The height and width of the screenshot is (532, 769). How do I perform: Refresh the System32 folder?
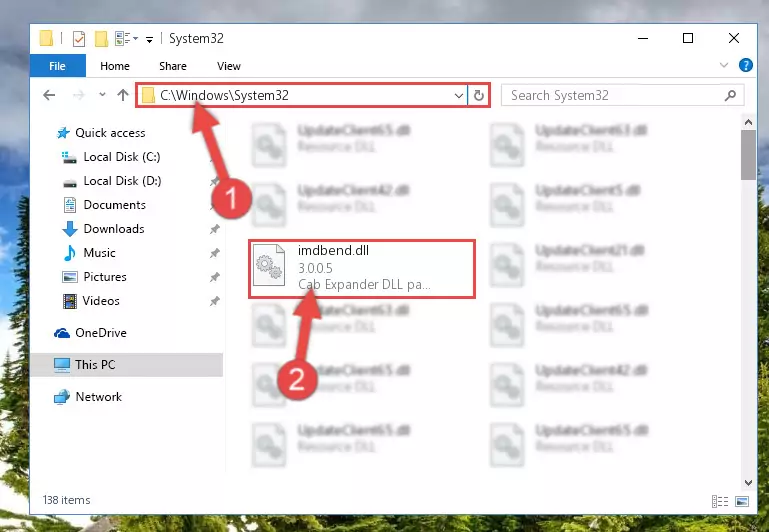pyautogui.click(x=479, y=95)
